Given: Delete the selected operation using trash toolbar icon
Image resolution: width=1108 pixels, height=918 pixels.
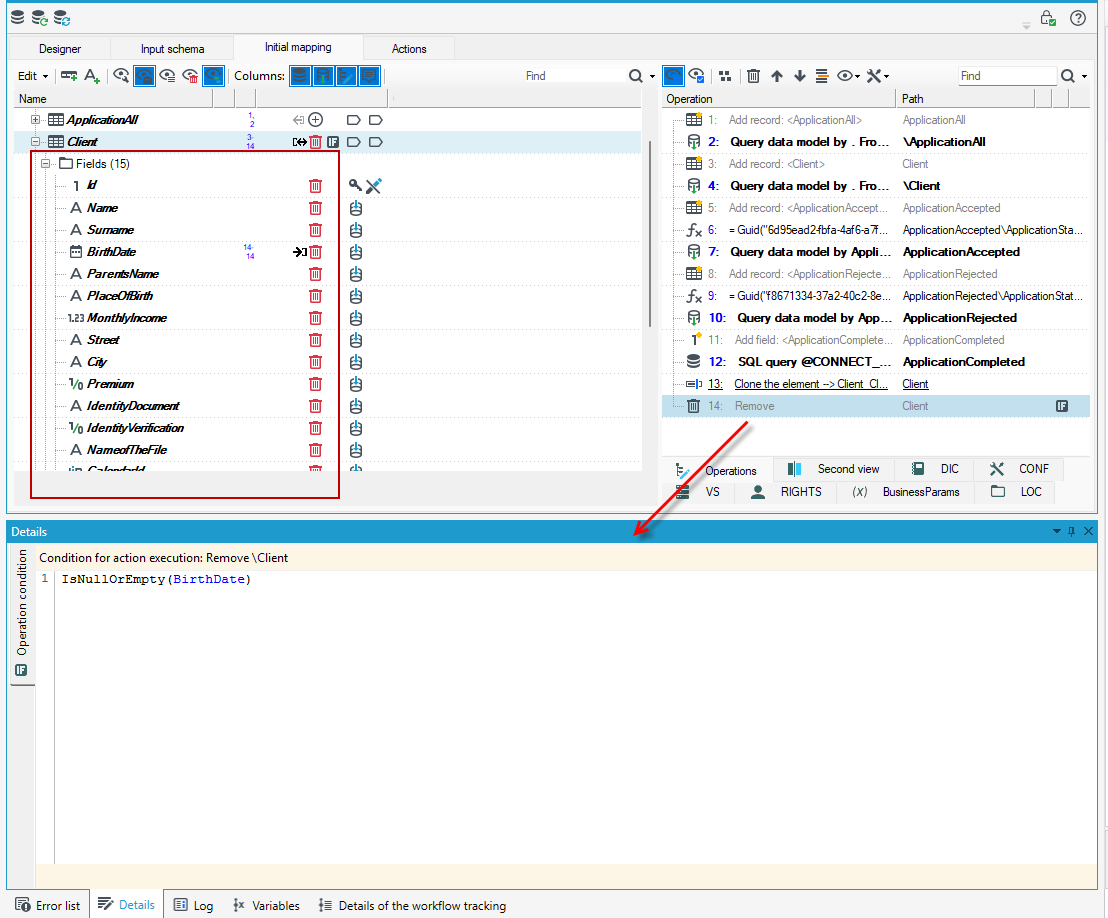Looking at the screenshot, I should click(753, 76).
